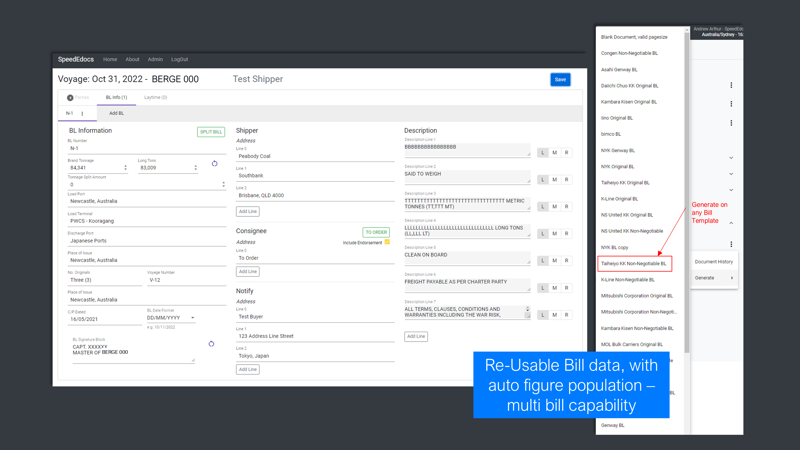Click Notify Line 1 address field
800x450 pixels.
(315, 336)
